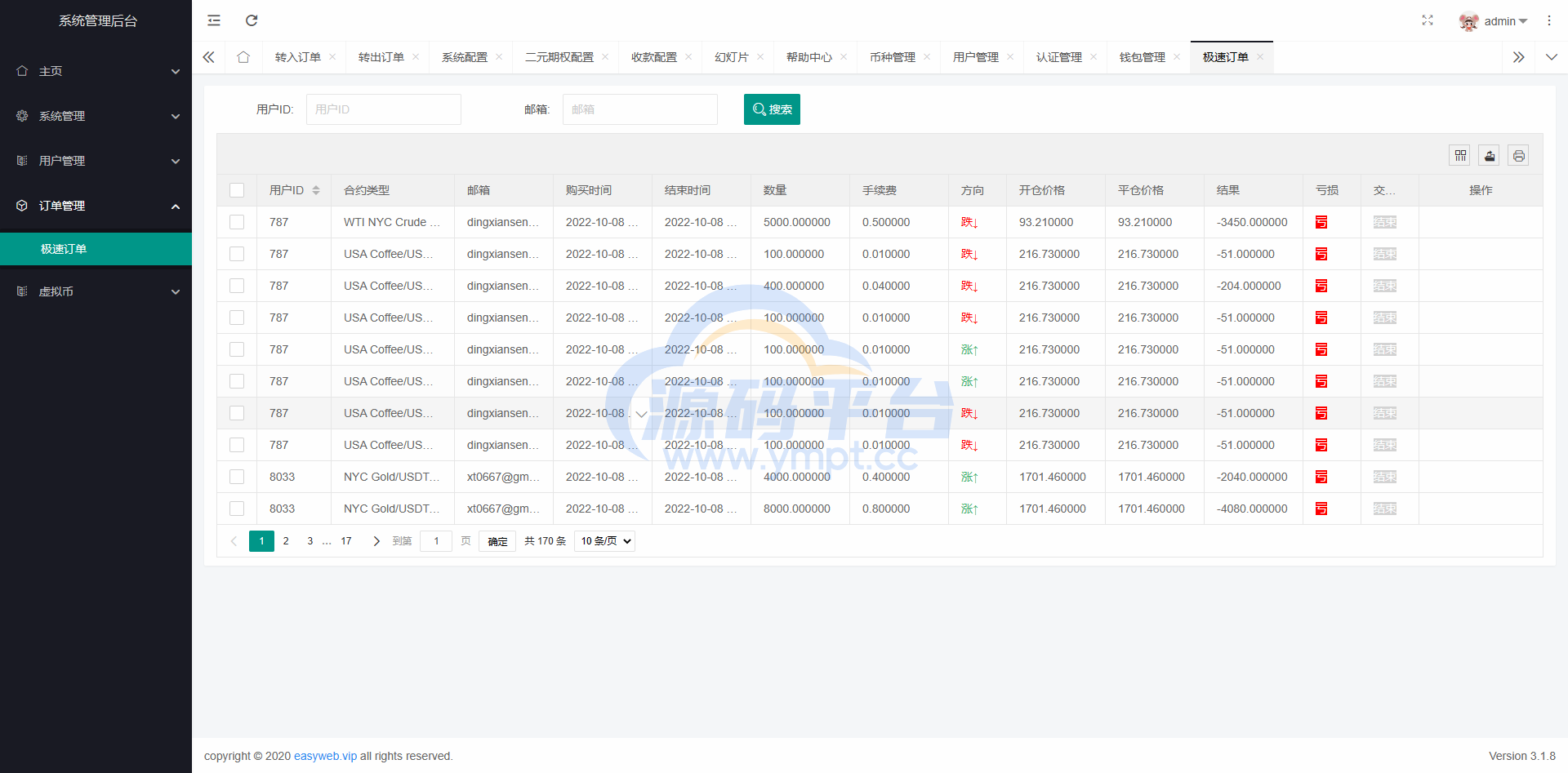Click the 确定 pagination button
The image size is (1568, 773).
coord(498,541)
